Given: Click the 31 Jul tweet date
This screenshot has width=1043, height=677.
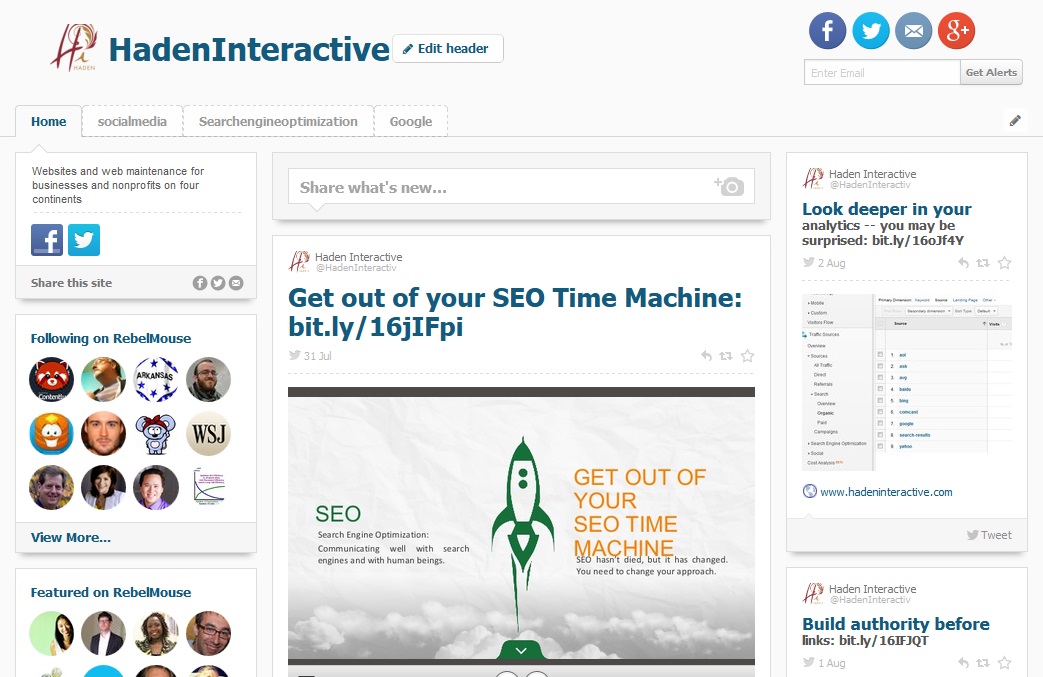Looking at the screenshot, I should (x=317, y=356).
